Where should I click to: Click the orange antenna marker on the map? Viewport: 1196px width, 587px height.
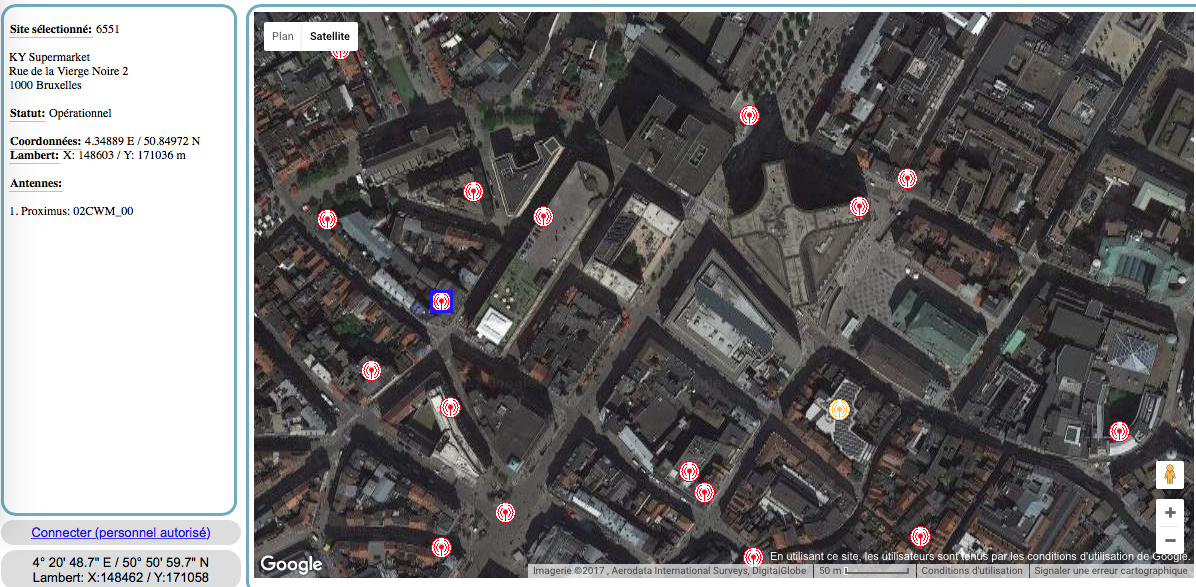point(838,409)
